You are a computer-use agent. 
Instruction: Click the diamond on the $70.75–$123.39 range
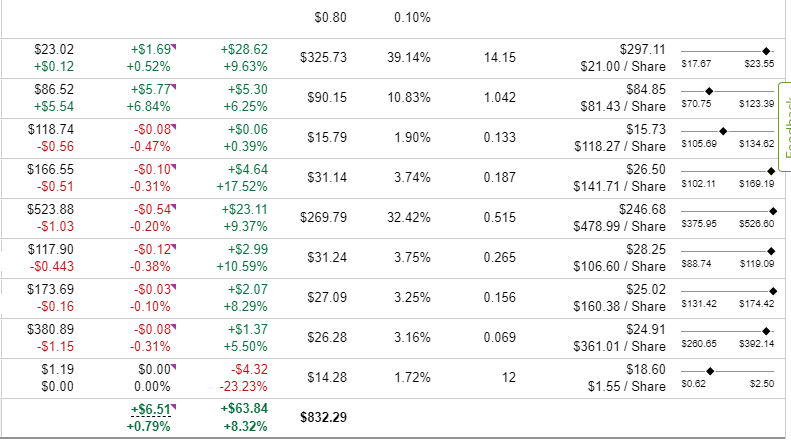tap(709, 90)
